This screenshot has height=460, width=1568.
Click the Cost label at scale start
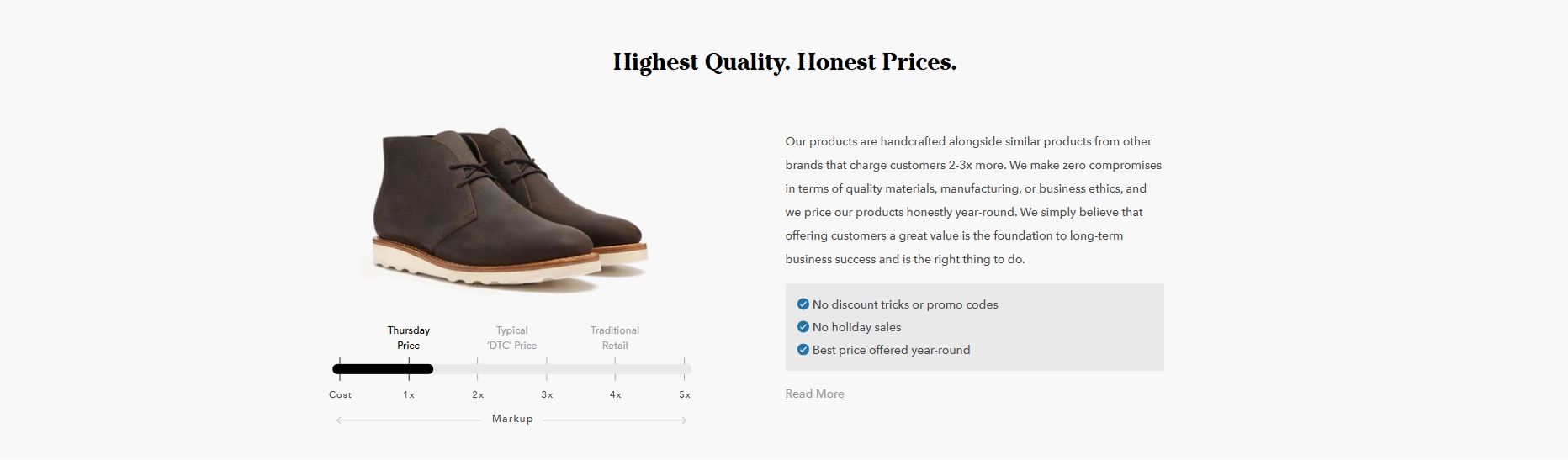[x=341, y=394]
